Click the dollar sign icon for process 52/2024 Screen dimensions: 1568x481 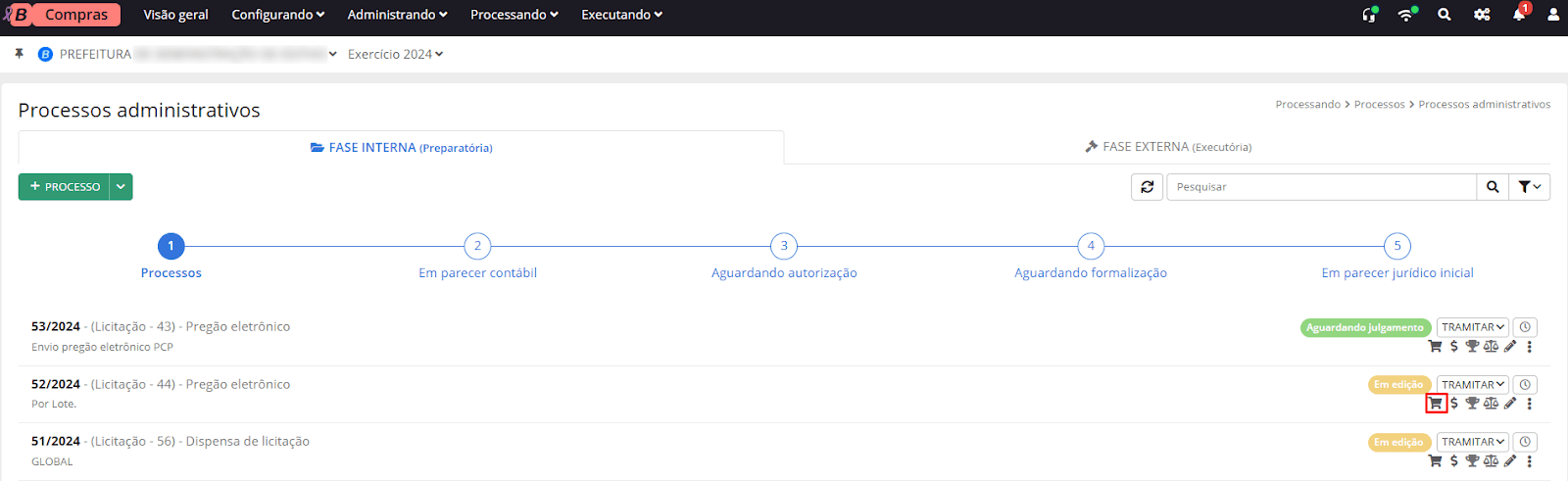pos(1454,404)
